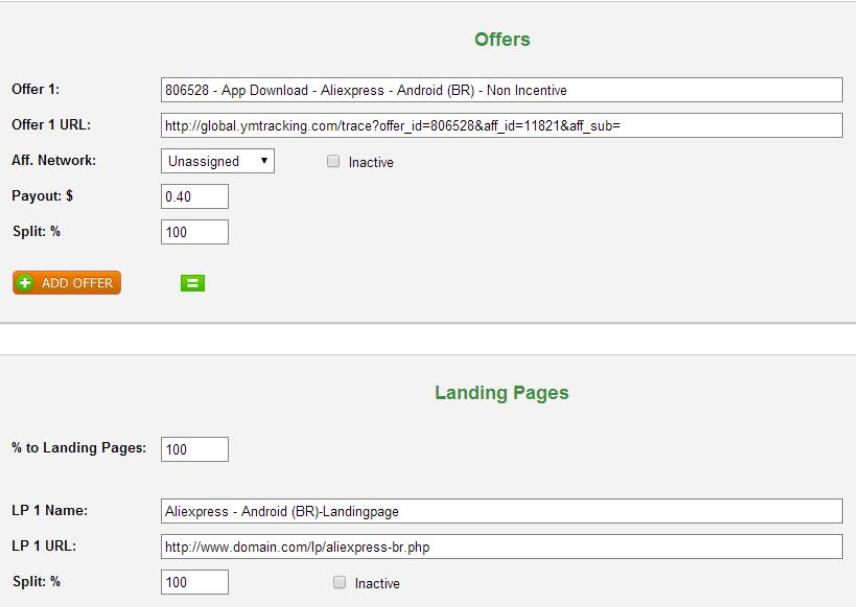Viewport: 856px width, 607px height.
Task: Click the "Offer 1 URL:" label
Action: 51,125
